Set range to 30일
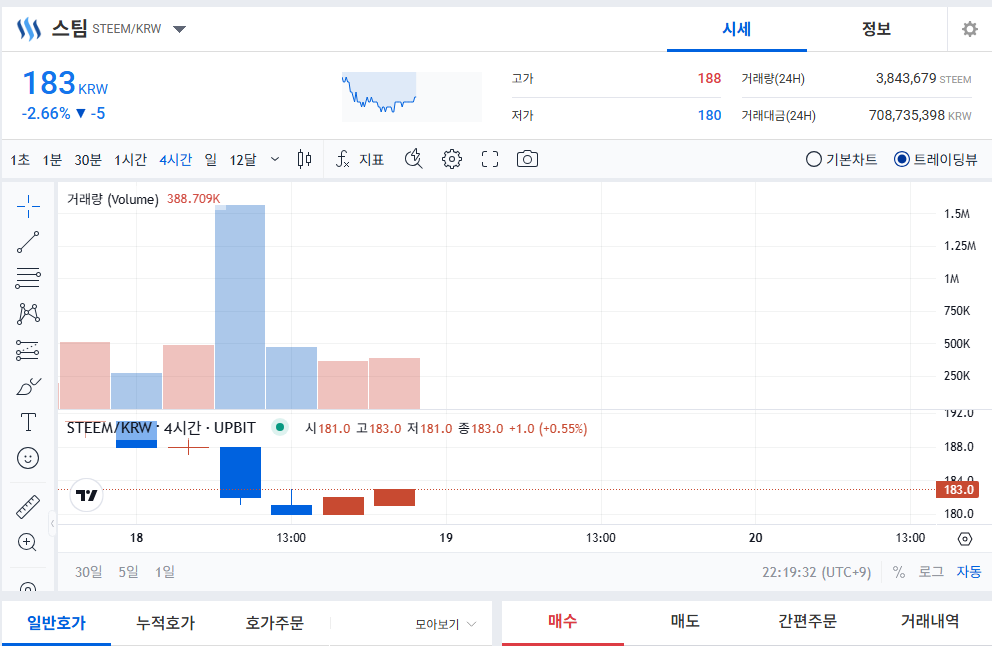 click(89, 572)
